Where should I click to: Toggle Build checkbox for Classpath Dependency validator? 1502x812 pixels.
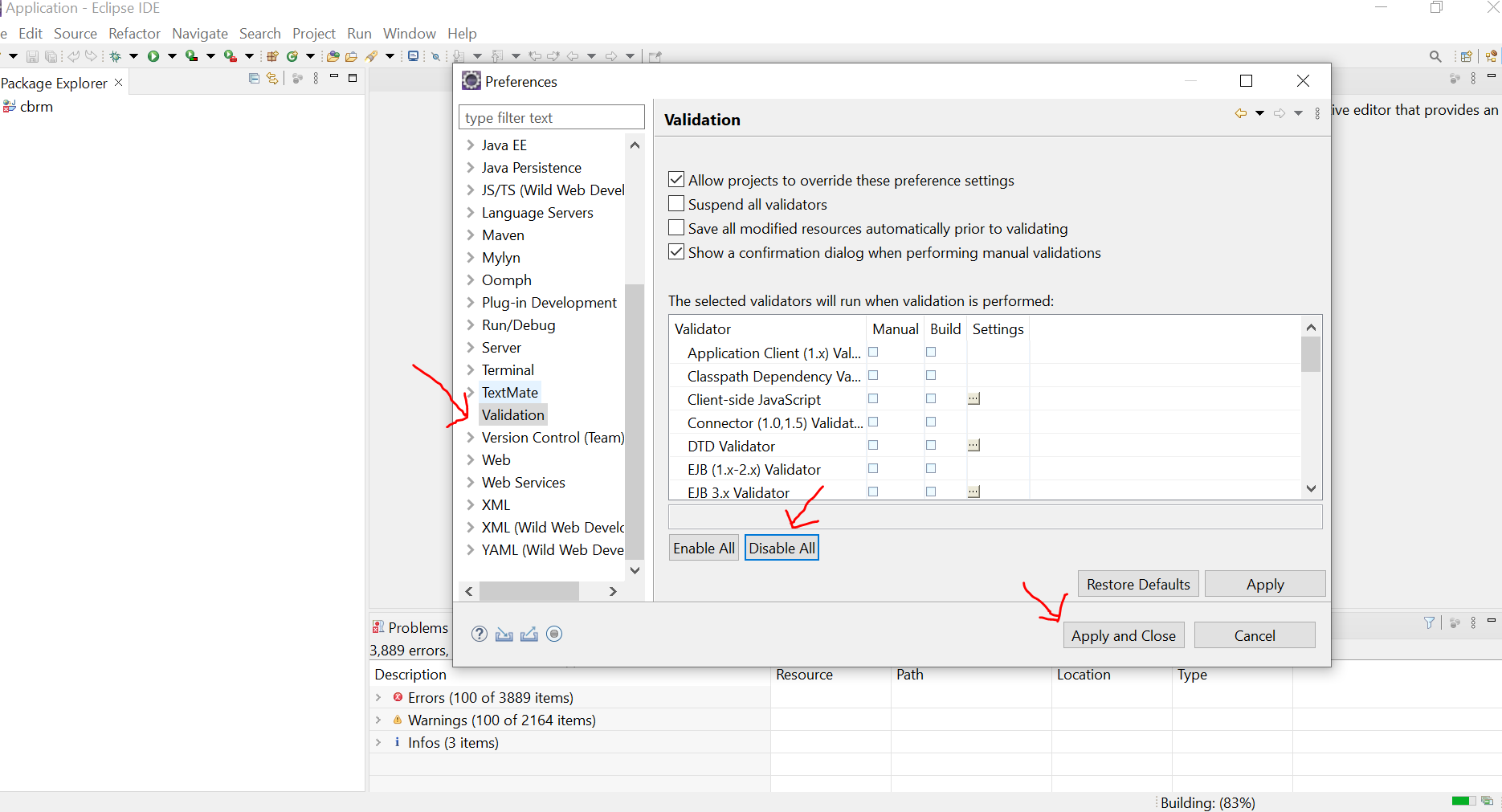pyautogui.click(x=931, y=375)
